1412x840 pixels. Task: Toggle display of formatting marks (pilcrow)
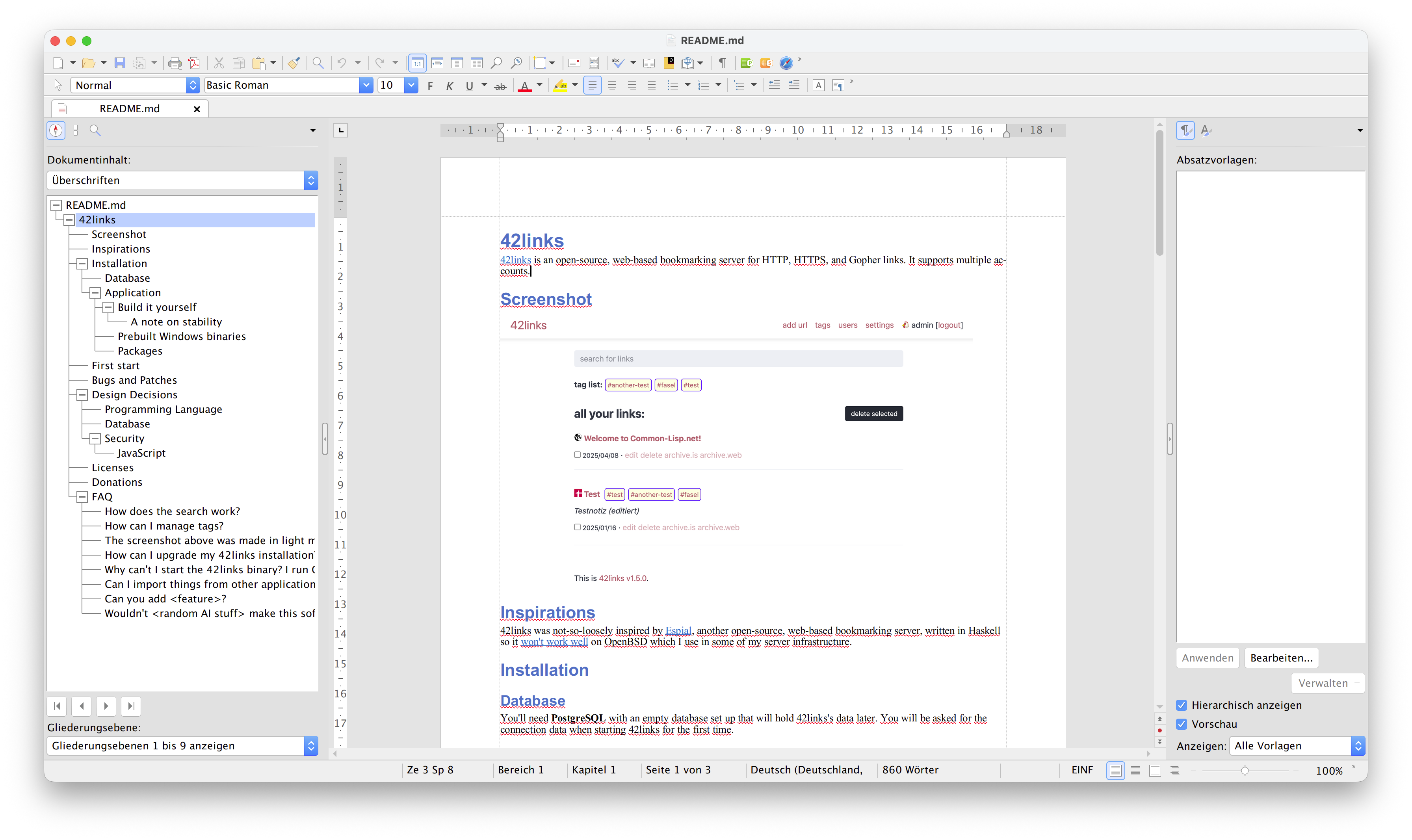[x=723, y=63]
